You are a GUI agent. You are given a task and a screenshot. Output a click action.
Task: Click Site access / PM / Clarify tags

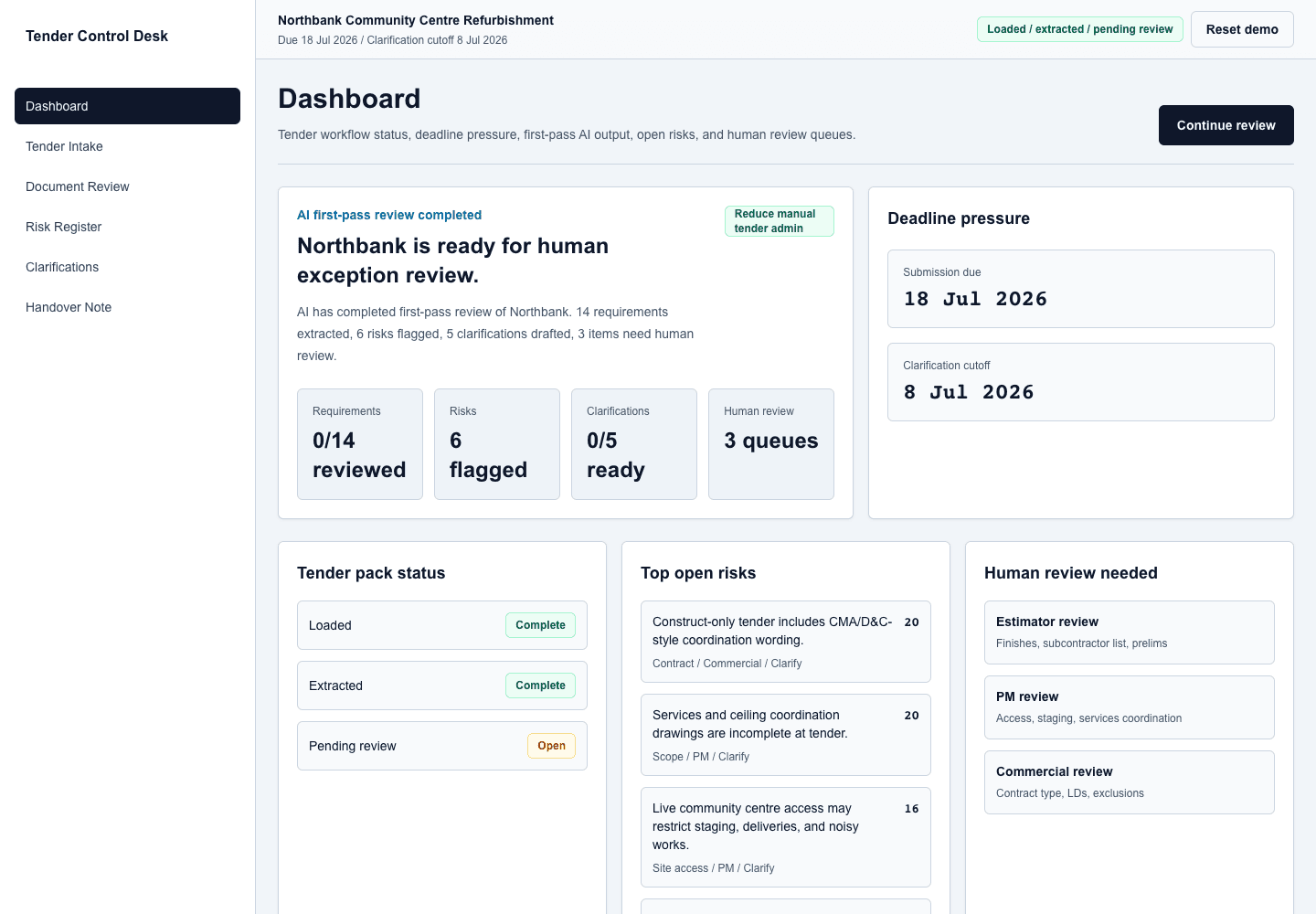tap(714, 868)
